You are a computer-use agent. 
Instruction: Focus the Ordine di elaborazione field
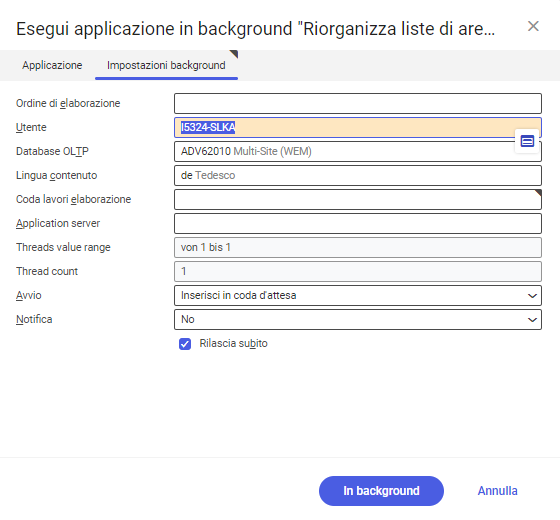point(358,104)
